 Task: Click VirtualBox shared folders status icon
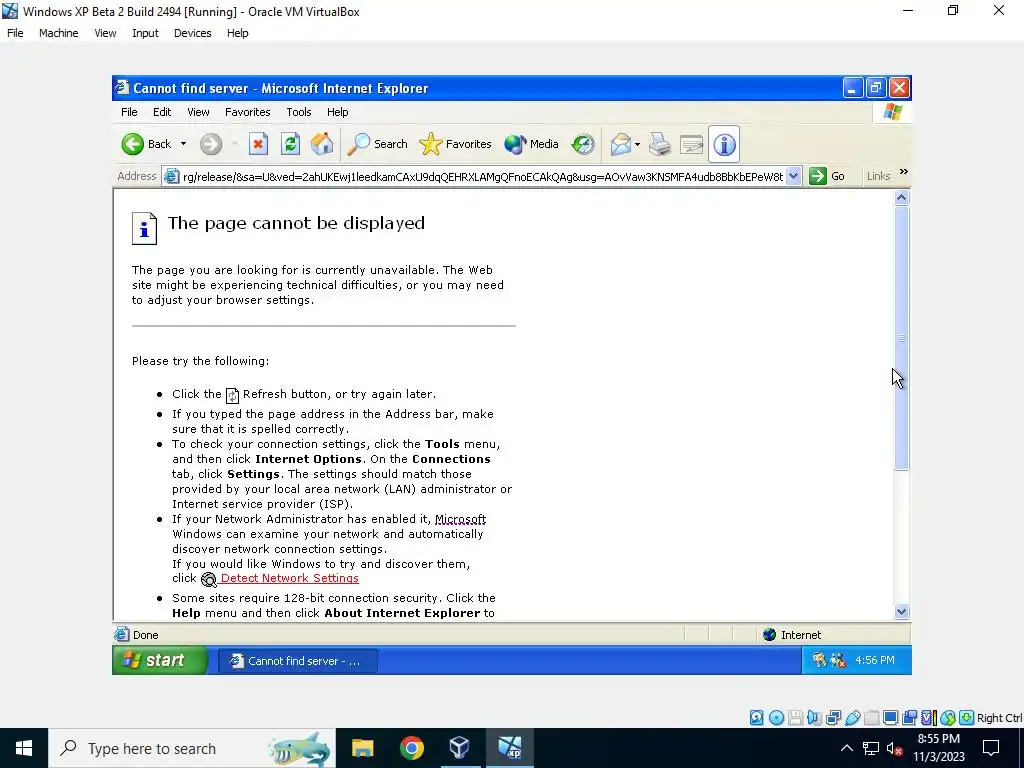point(871,718)
